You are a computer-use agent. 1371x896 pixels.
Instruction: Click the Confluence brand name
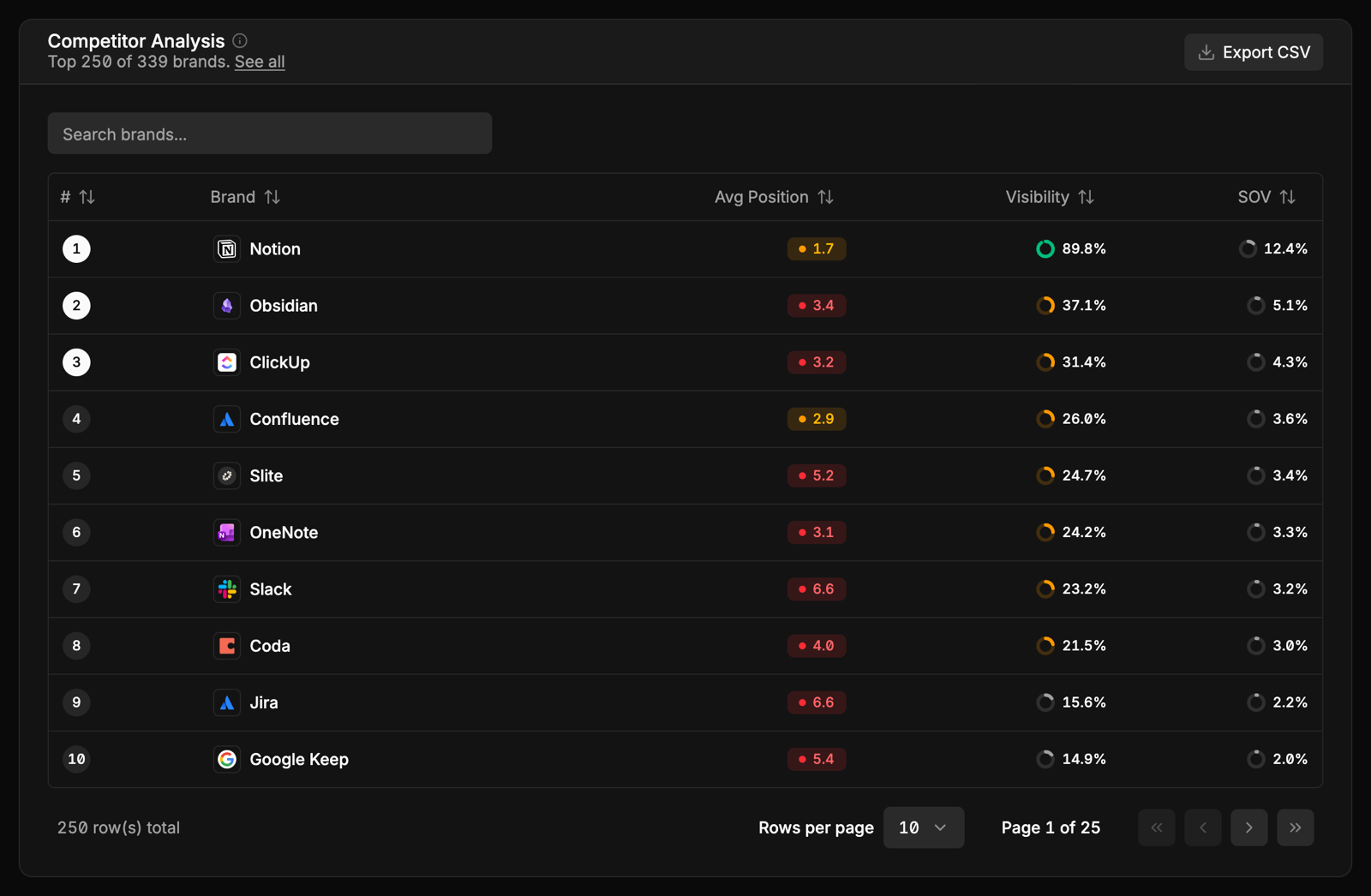(294, 419)
